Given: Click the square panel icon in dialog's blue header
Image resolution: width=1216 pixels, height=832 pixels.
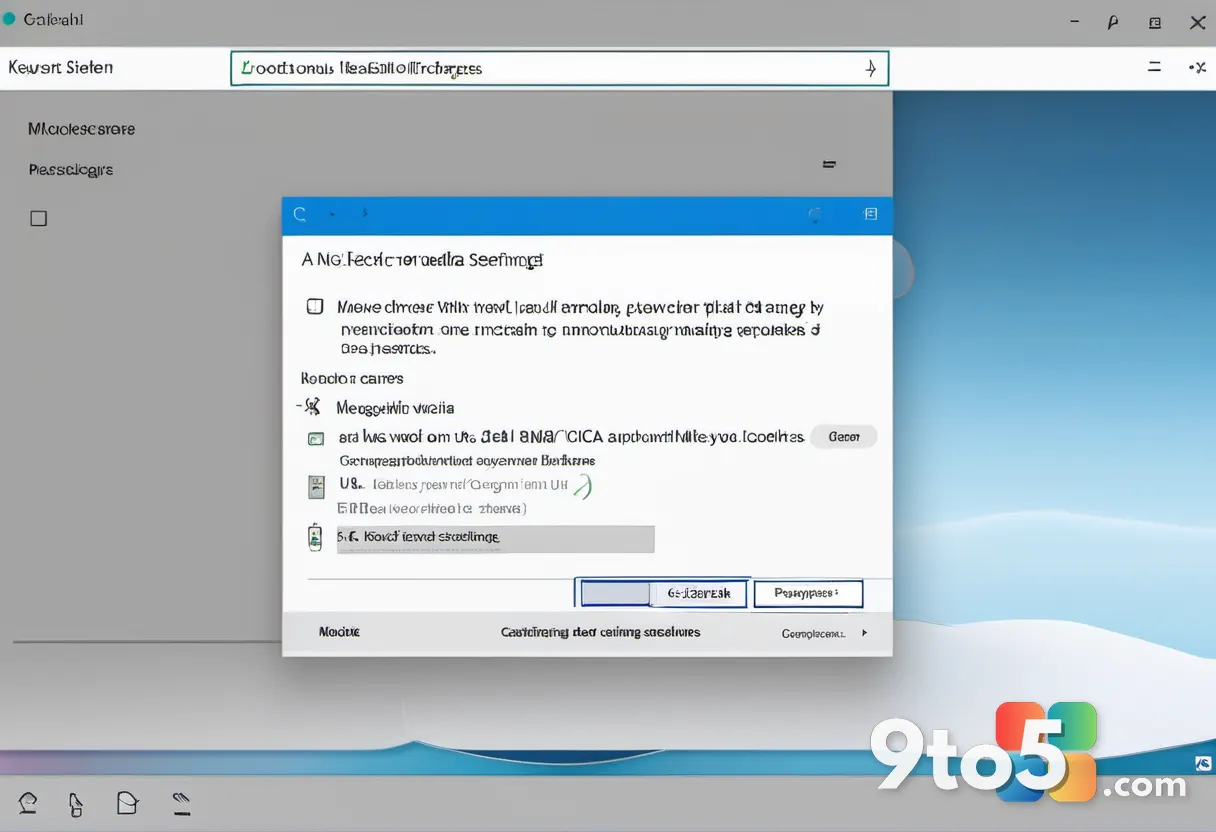Looking at the screenshot, I should coord(870,214).
